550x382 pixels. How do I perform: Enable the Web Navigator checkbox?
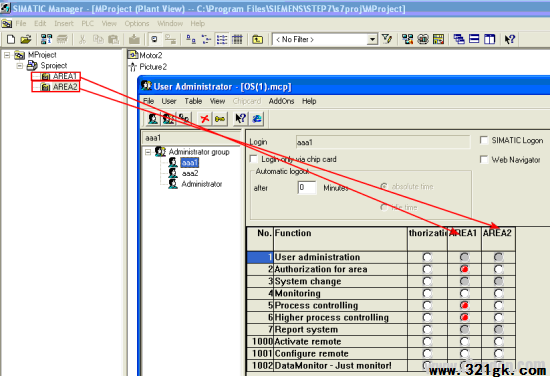484,160
